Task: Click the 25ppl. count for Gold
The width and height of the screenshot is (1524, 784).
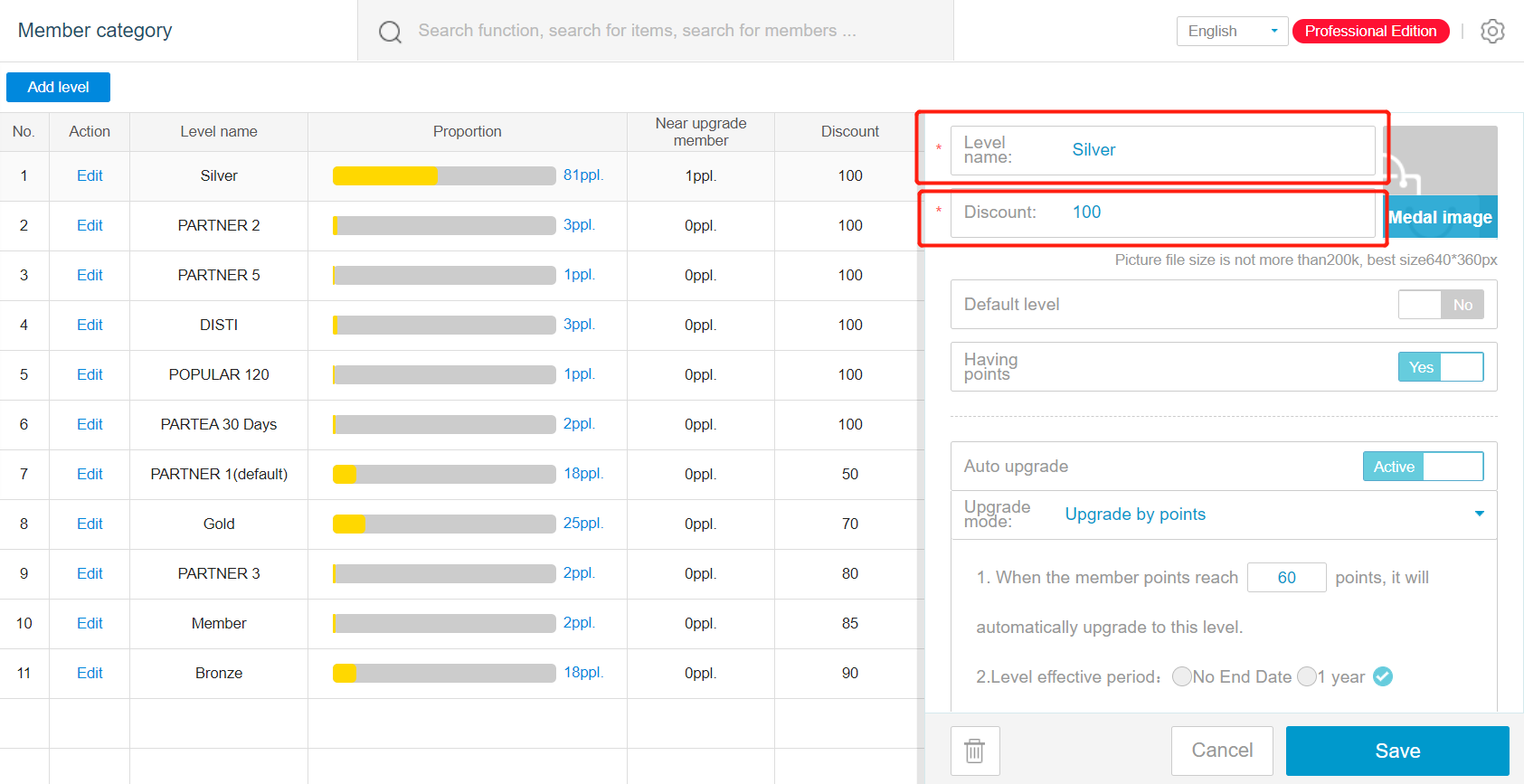Action: 583,523
